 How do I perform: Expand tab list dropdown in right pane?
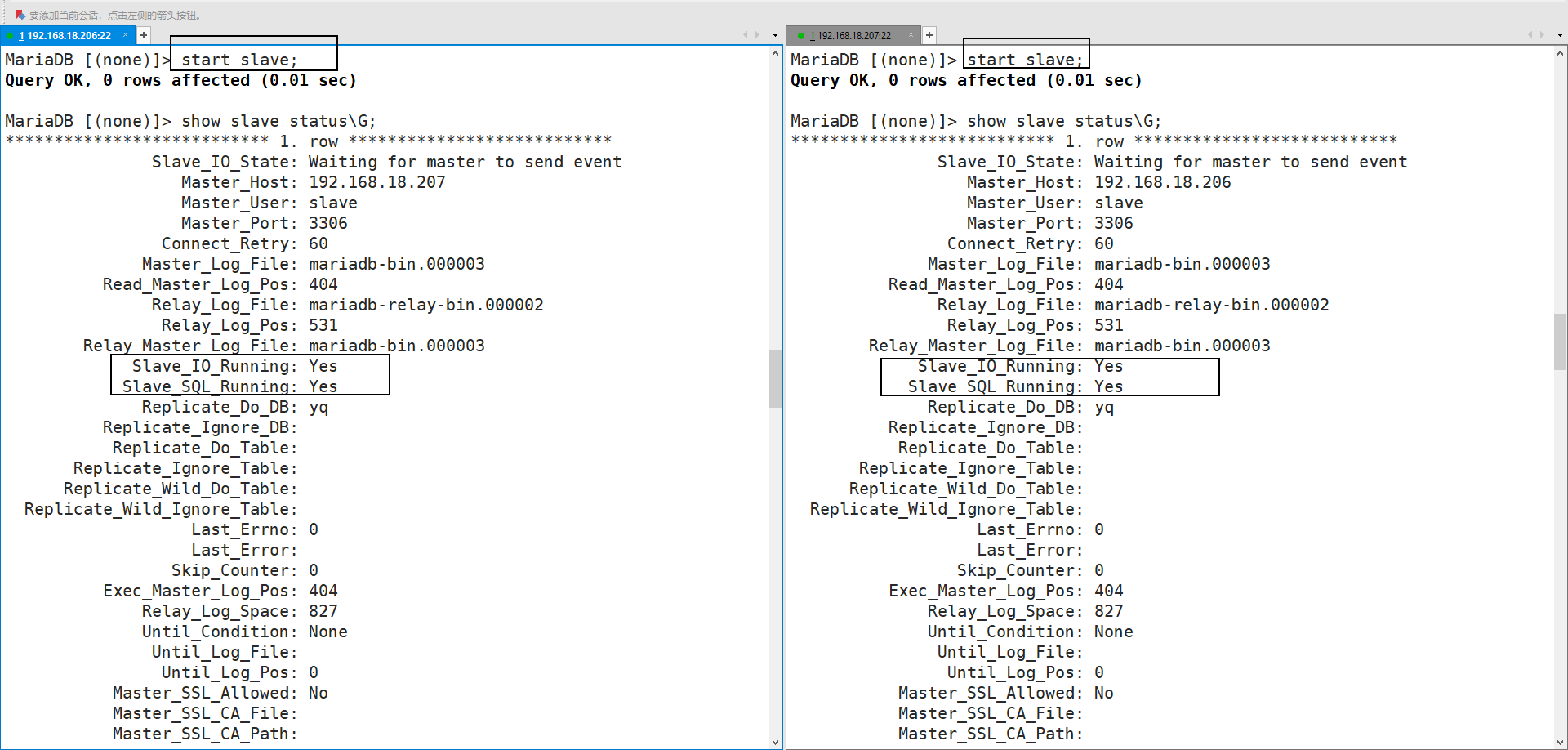[x=1560, y=36]
